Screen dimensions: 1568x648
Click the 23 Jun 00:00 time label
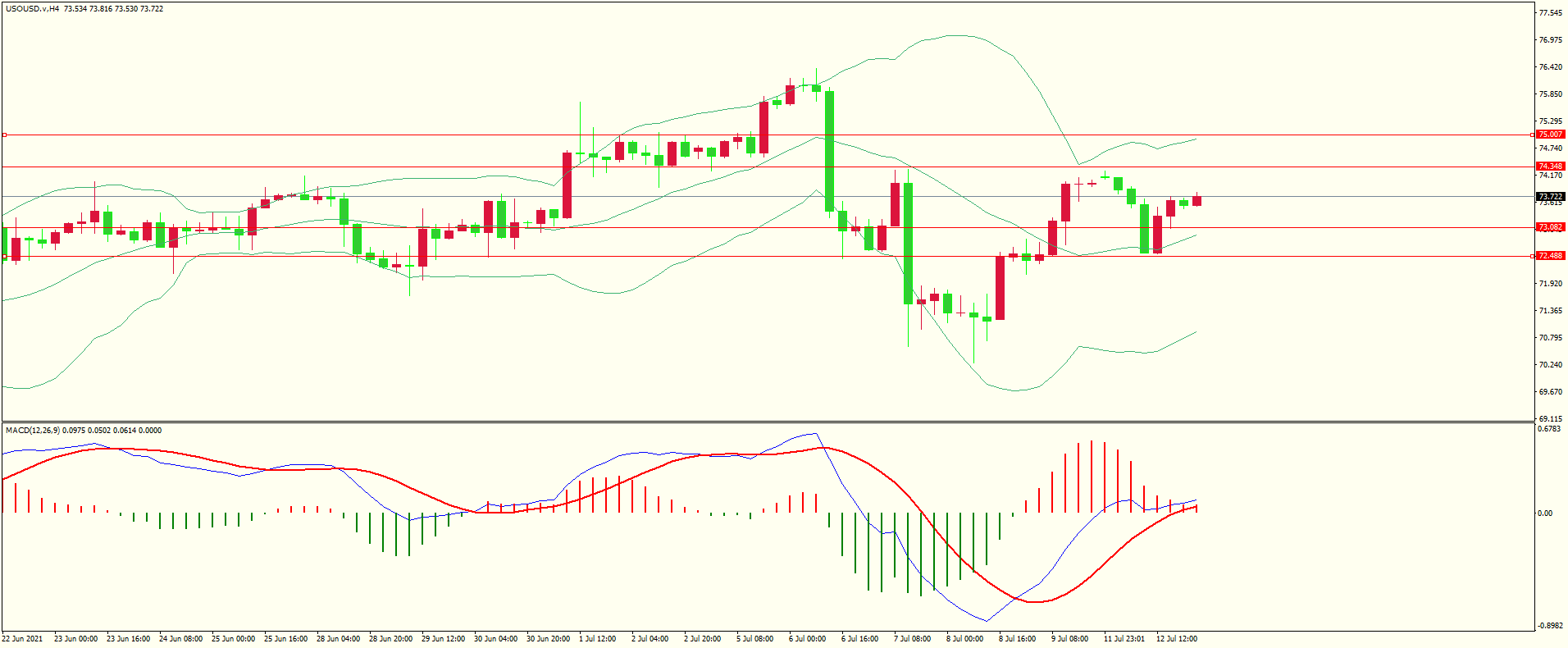tap(76, 639)
